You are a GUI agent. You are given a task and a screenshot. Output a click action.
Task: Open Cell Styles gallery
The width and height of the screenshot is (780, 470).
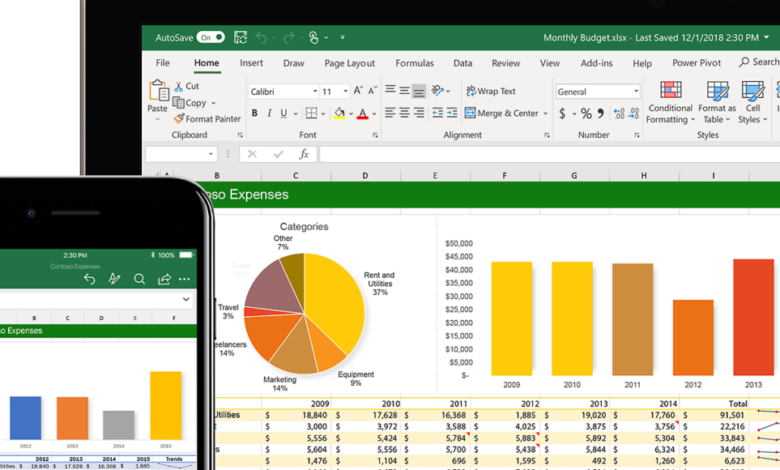[753, 103]
